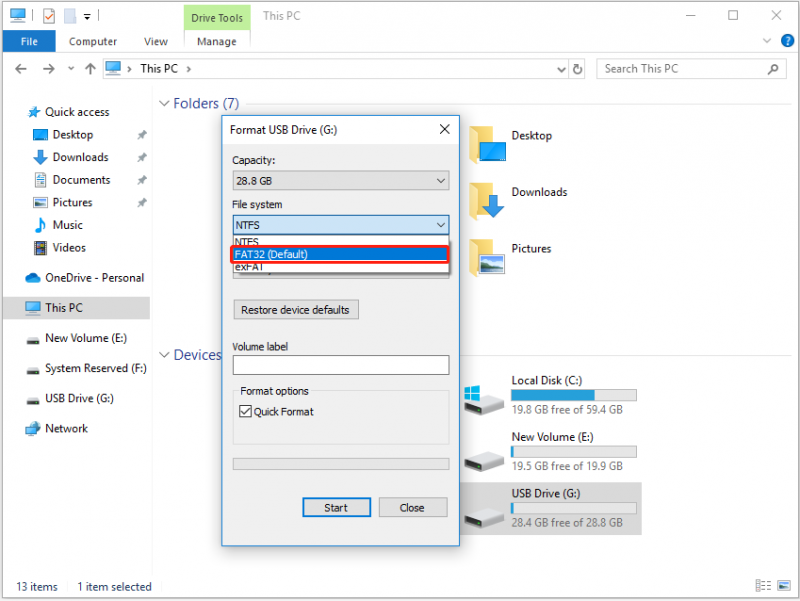Select This PC in the navigation pane
800x601 pixels.
[77, 308]
